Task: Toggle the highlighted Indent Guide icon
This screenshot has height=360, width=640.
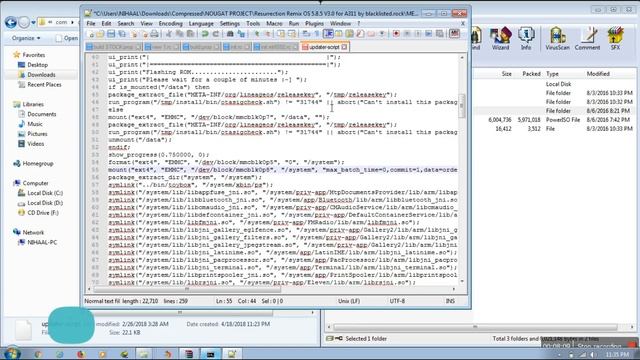Action: click(329, 34)
